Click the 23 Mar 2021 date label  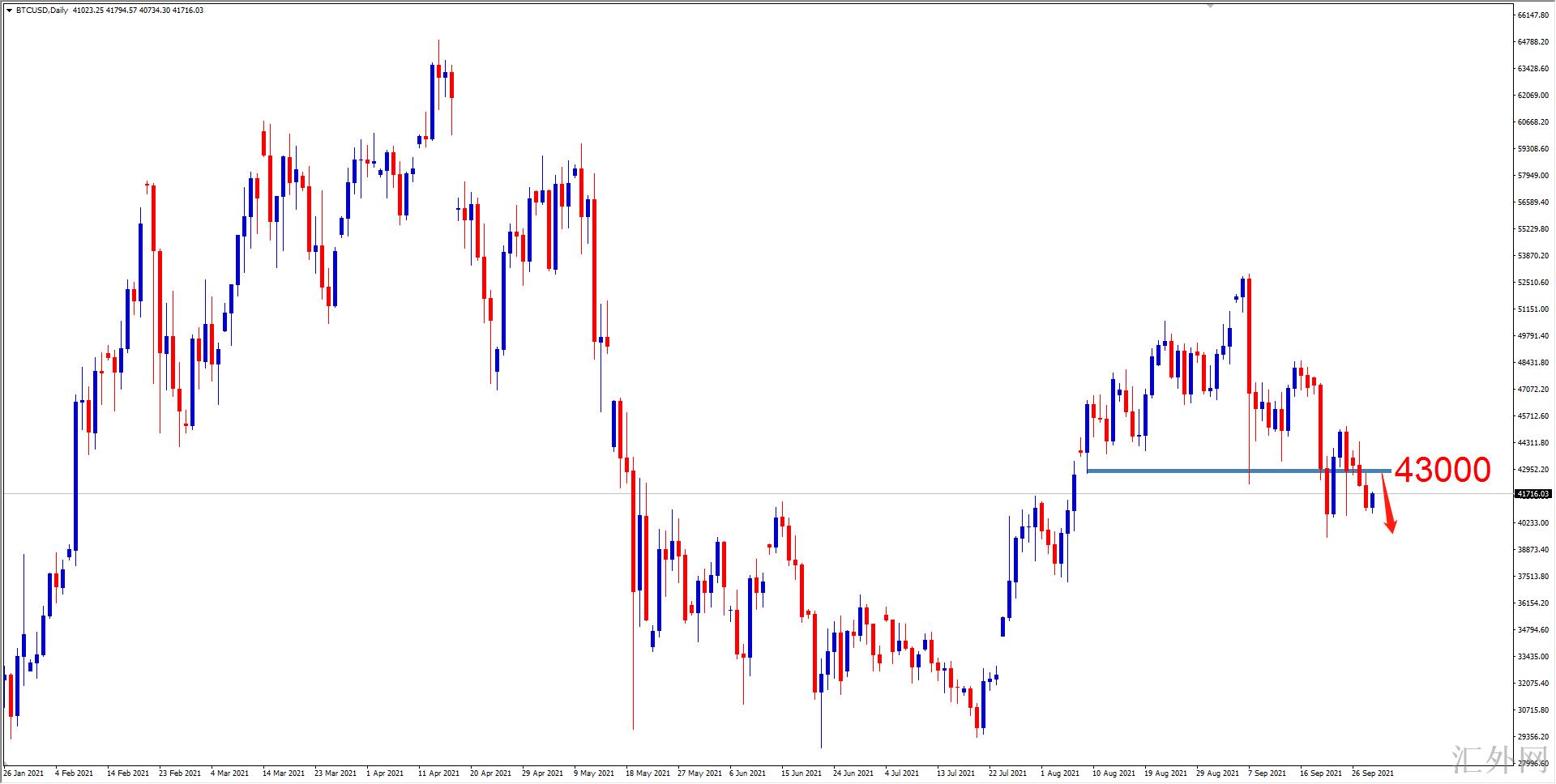(x=336, y=773)
